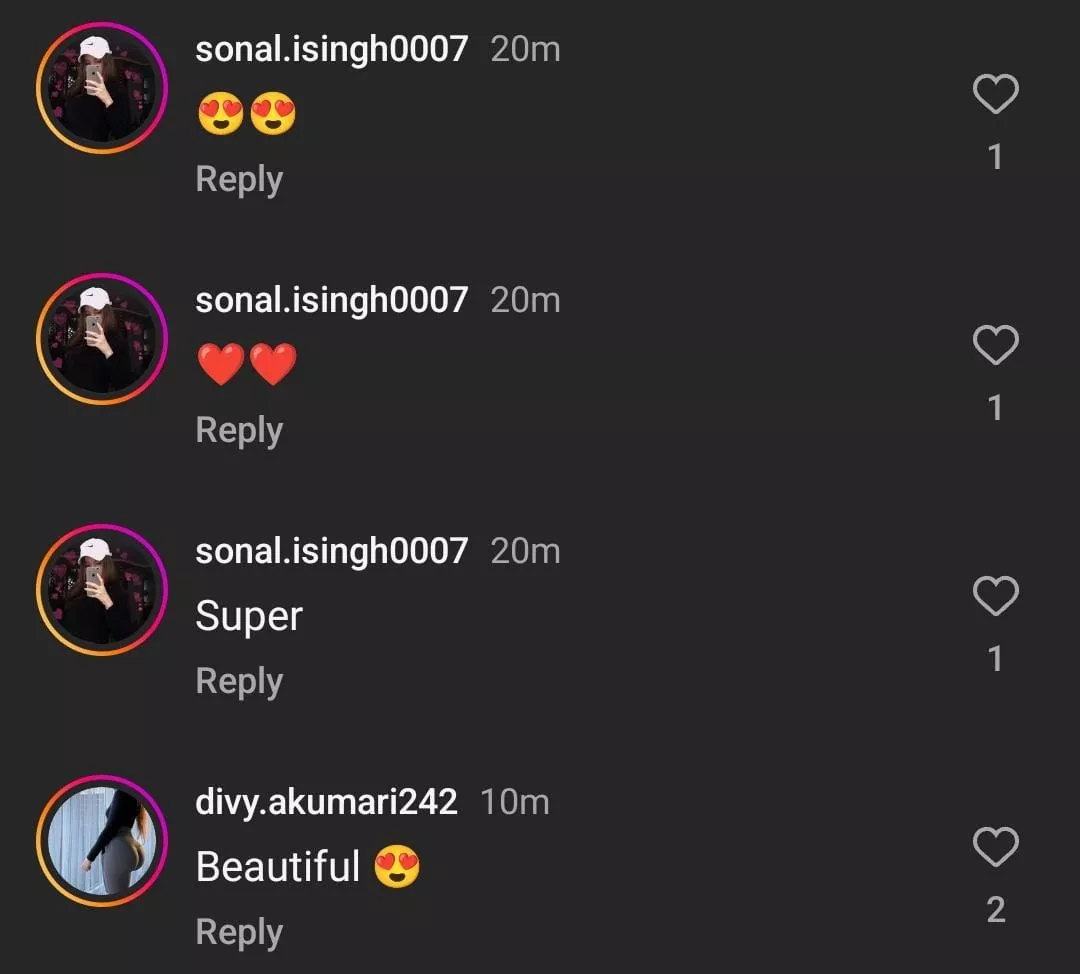Open the avatar beside the red hearts comment
1080x974 pixels.
pyautogui.click(x=102, y=339)
